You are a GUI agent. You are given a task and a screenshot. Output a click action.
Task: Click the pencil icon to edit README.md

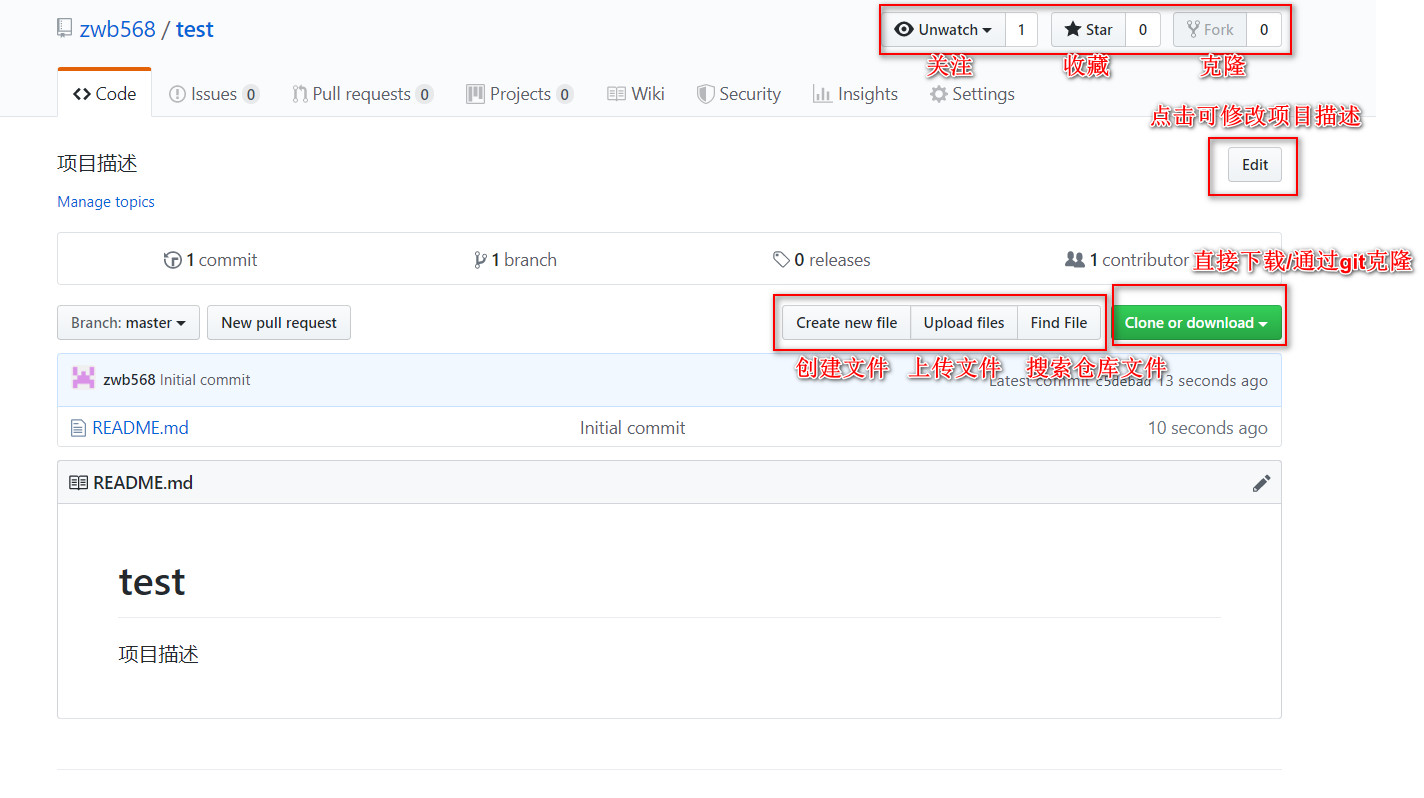coord(1261,482)
